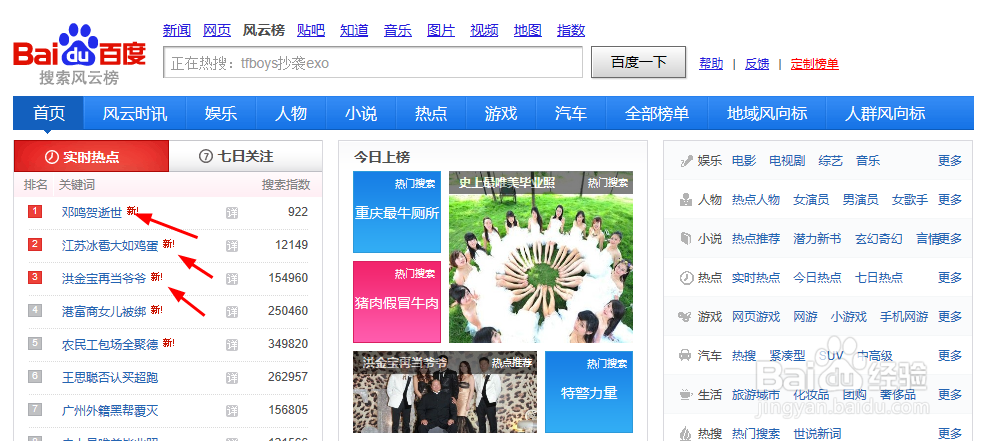Open 汽车 navigation bar item
This screenshot has height=441, width=985.
coord(571,113)
